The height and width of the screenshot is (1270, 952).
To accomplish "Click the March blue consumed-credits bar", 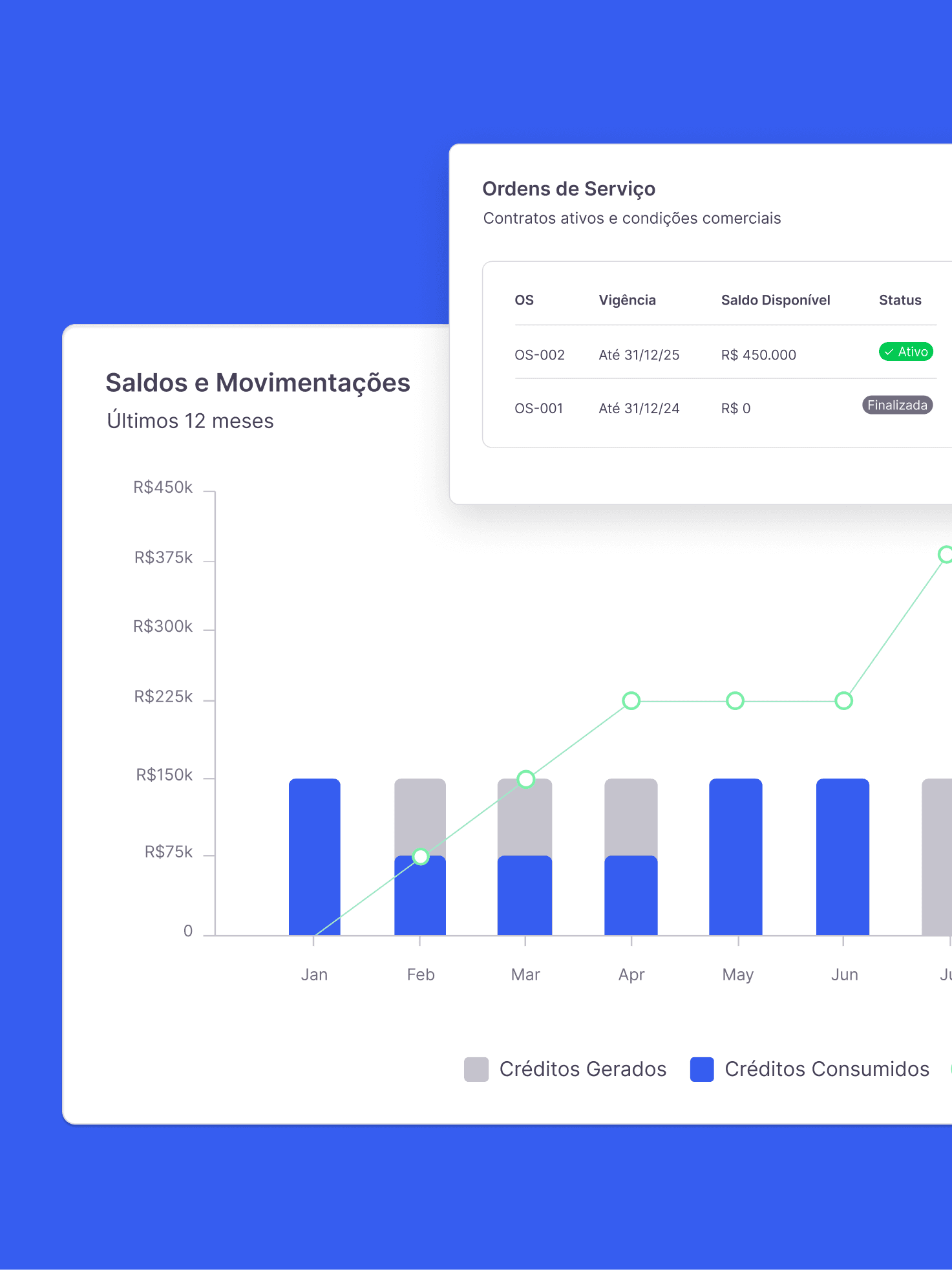I will coord(525,896).
